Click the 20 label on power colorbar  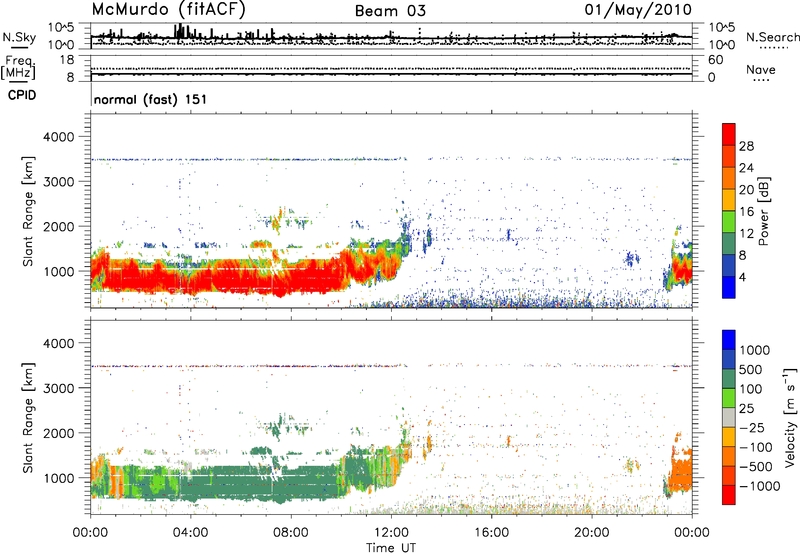pos(746,190)
